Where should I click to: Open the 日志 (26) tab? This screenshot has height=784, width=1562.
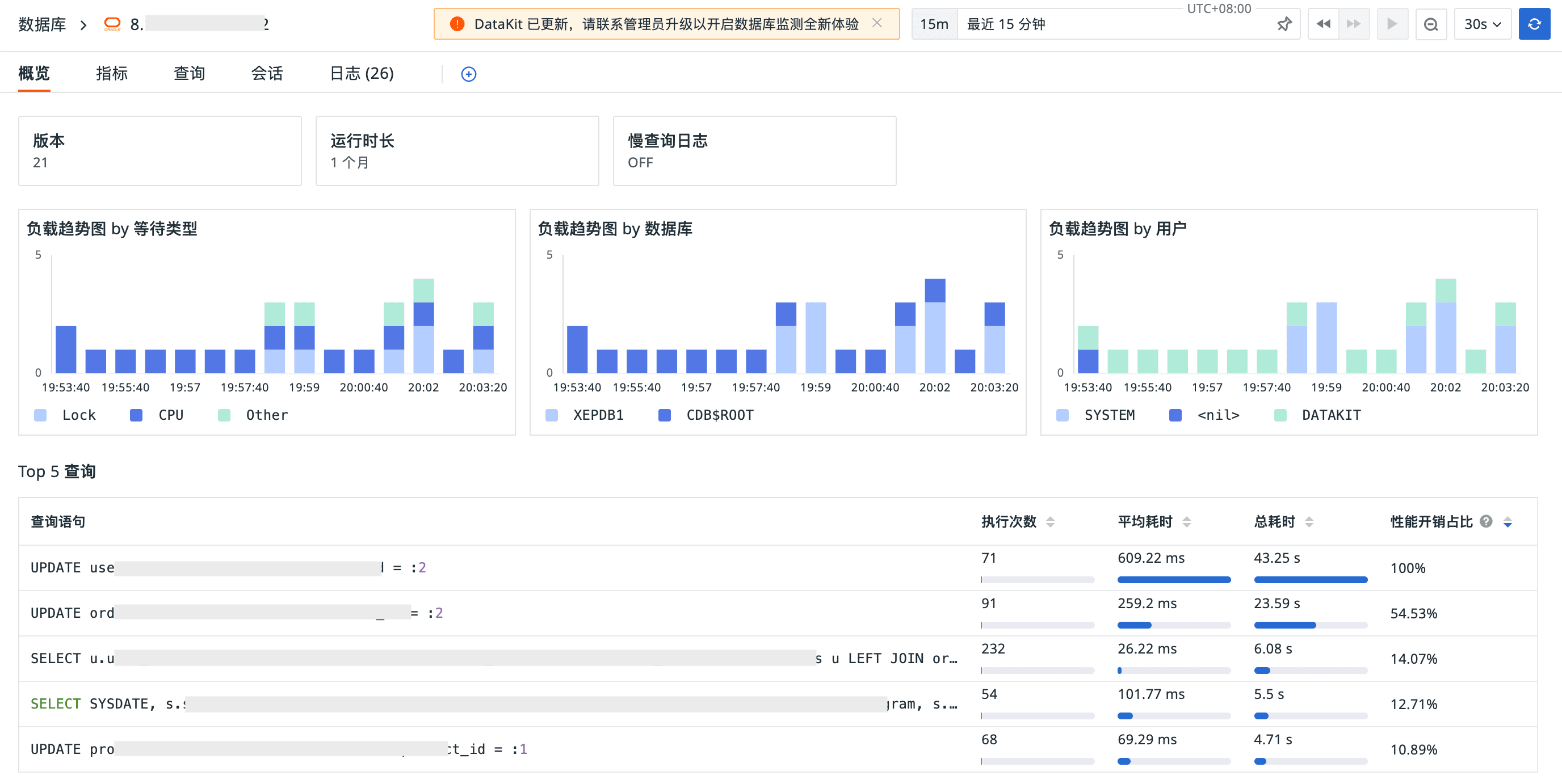click(x=362, y=73)
